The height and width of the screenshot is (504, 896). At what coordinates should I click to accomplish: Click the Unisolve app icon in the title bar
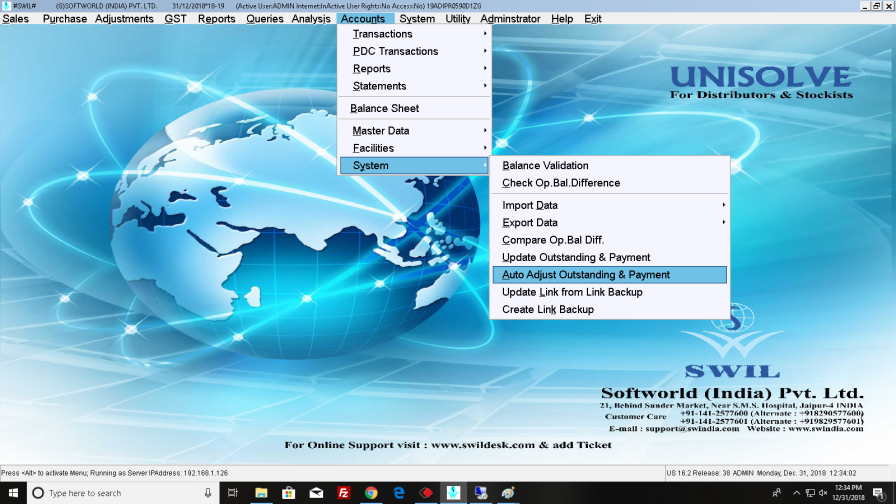pos(6,6)
